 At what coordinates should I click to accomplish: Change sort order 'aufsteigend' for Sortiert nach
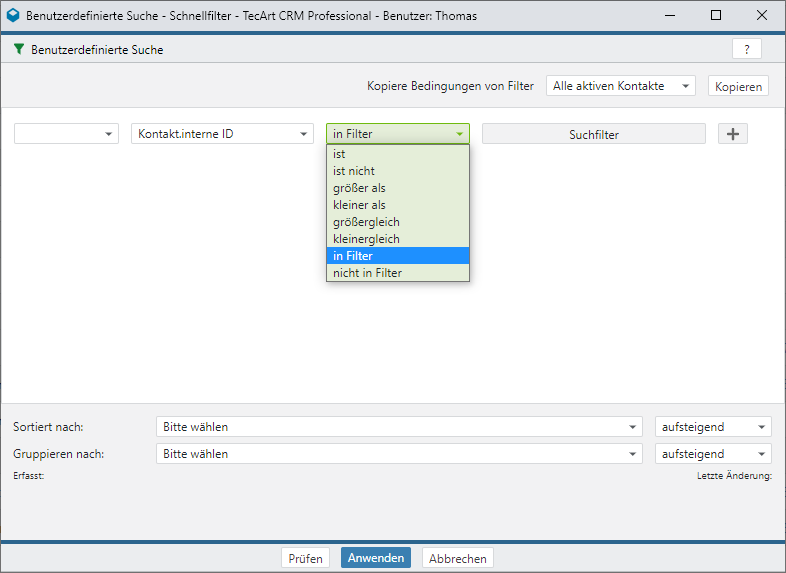tap(712, 427)
